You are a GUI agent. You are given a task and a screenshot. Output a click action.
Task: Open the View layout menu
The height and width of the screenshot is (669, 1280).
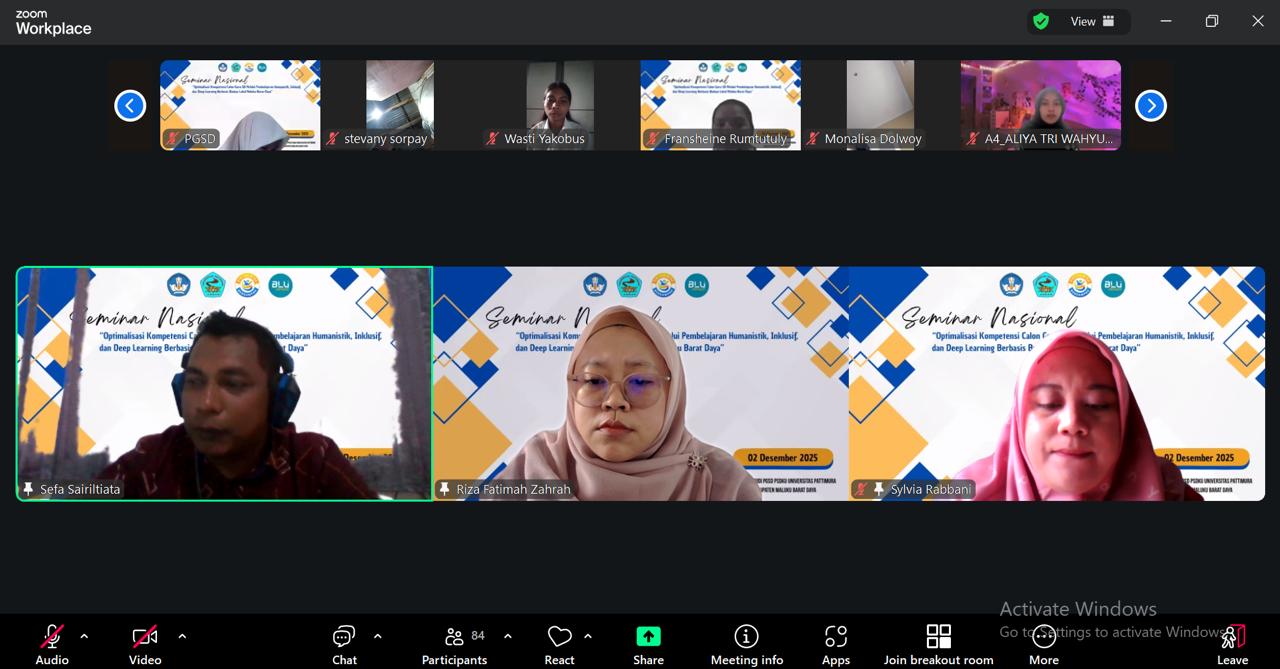point(1092,21)
